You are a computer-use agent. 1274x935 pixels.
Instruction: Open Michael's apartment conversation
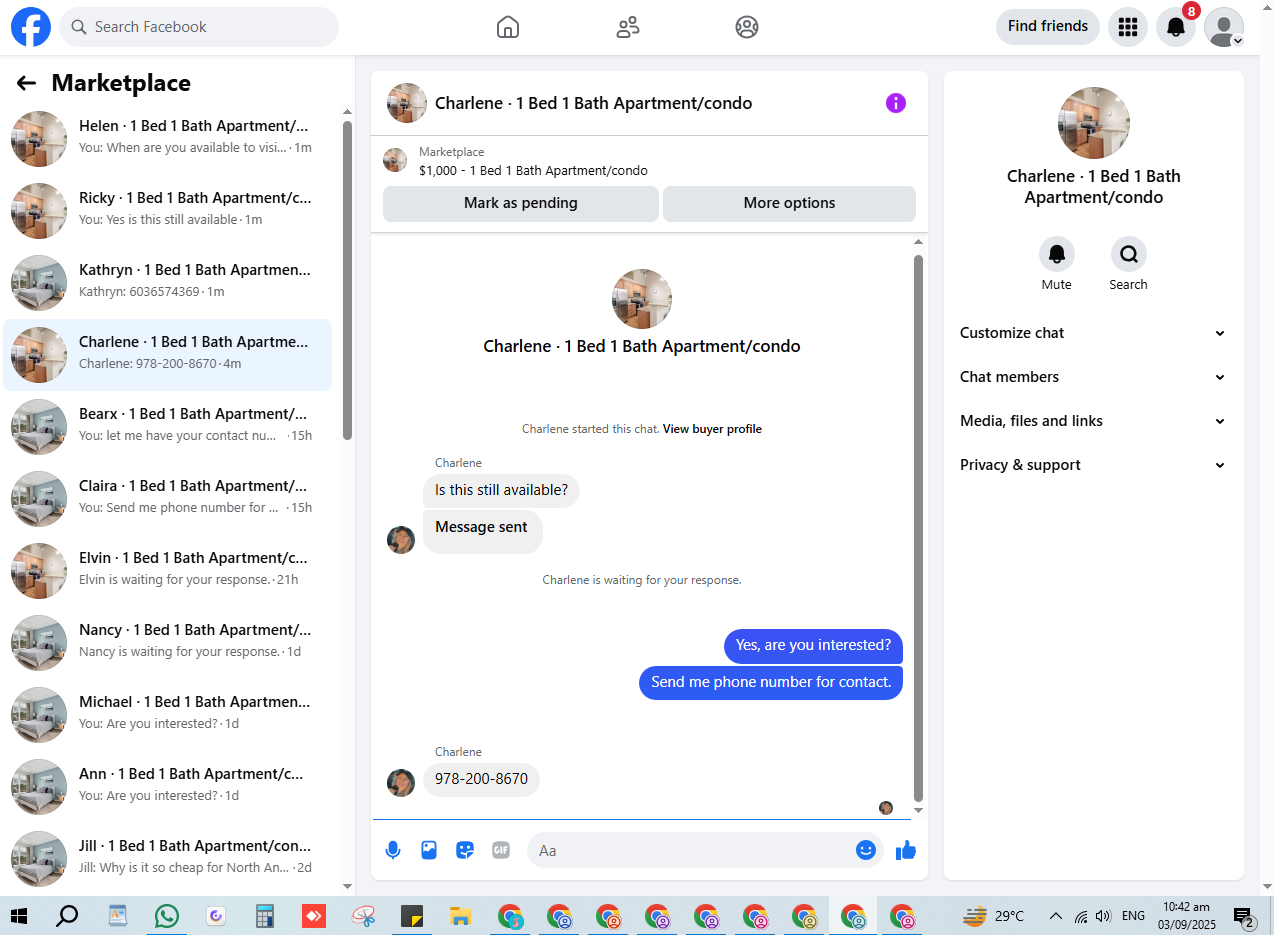coord(168,715)
